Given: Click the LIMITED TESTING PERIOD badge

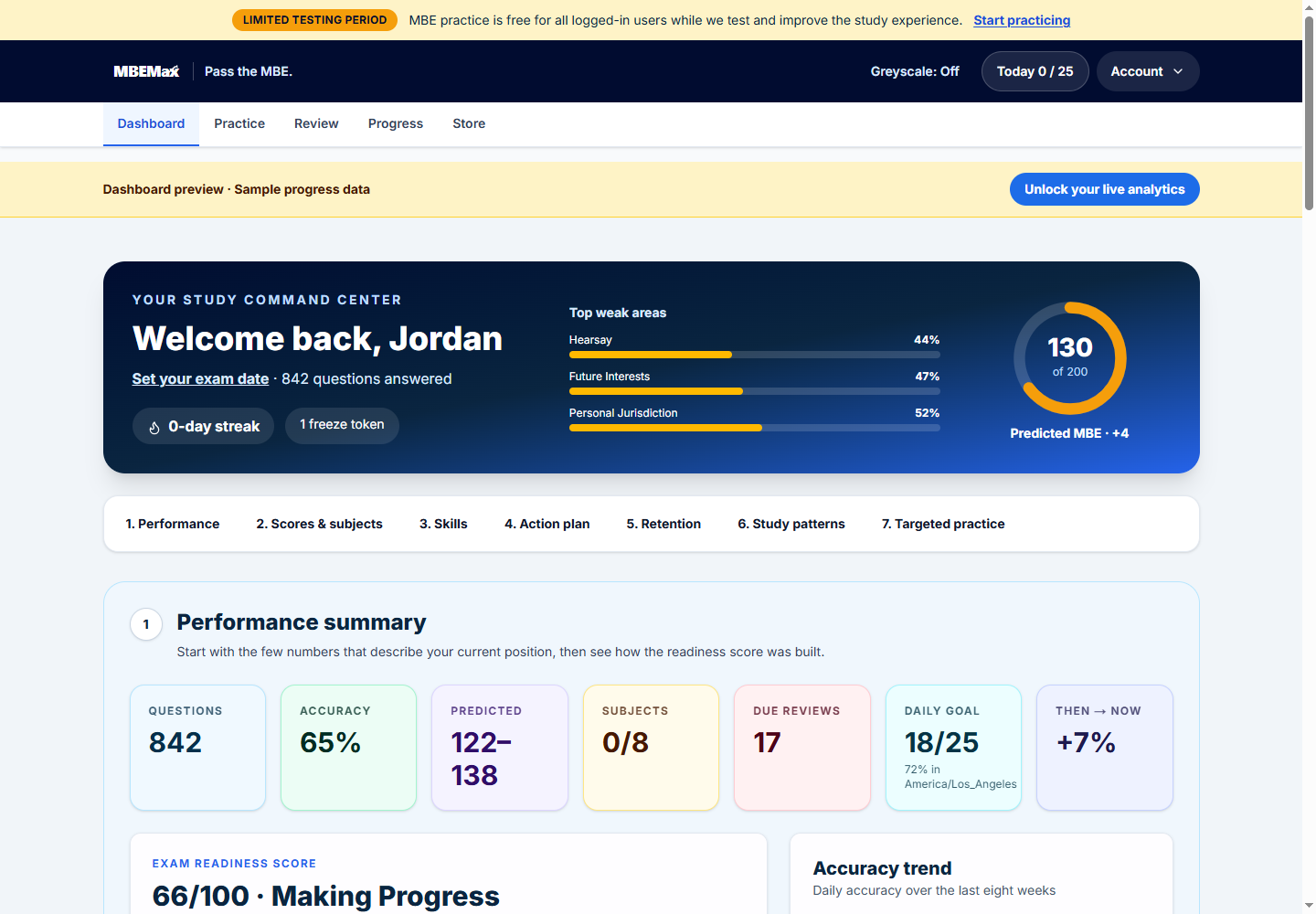Looking at the screenshot, I should tap(314, 20).
